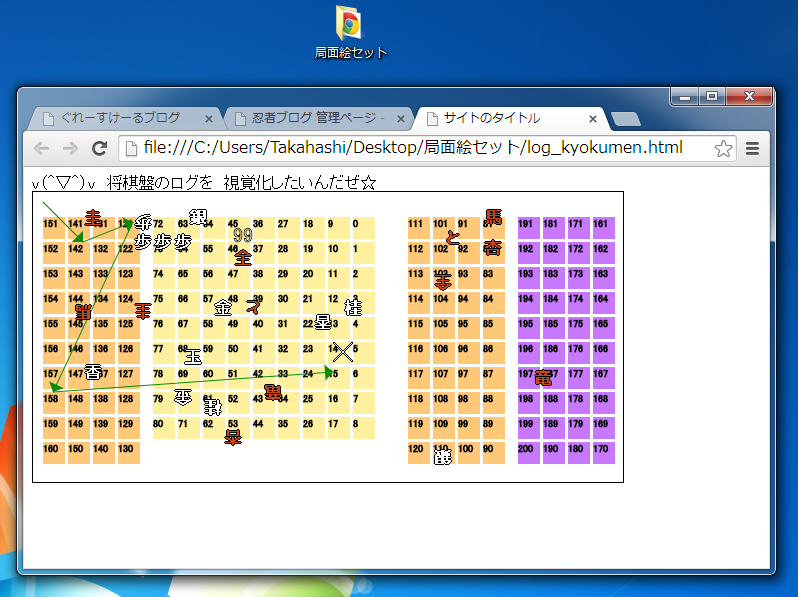
Task: Click purple cell 184
Action: (x=554, y=303)
